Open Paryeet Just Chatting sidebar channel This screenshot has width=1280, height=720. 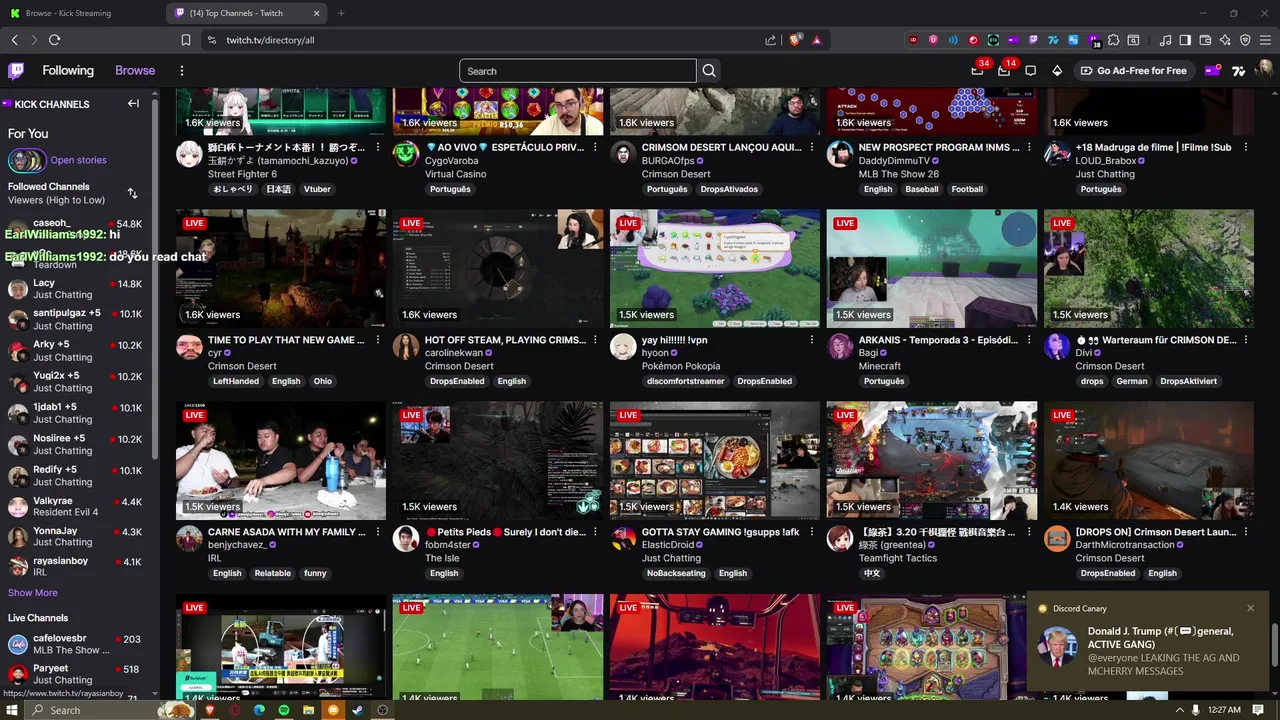pos(77,674)
